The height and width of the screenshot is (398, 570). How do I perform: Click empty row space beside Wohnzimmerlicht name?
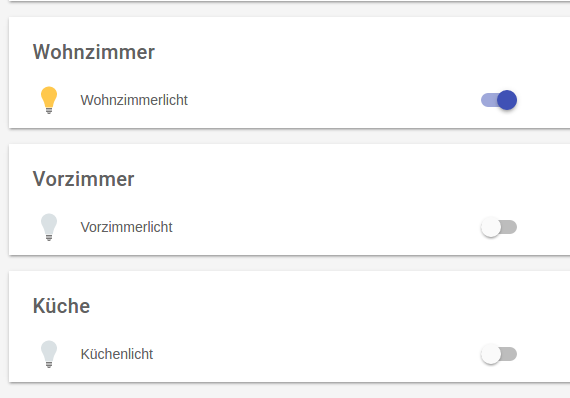point(327,100)
